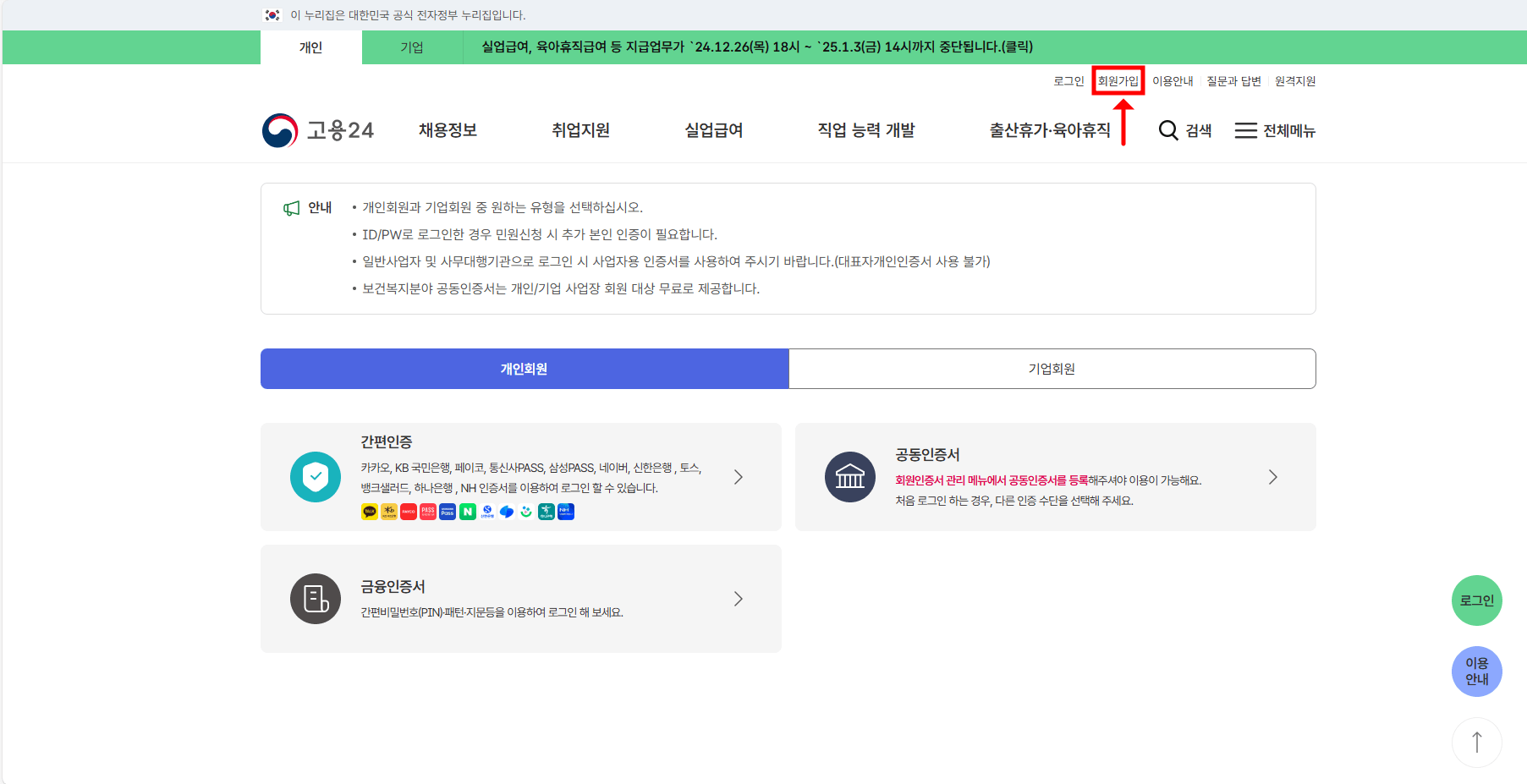
Task: Choose the Naver login icon
Action: pyautogui.click(x=467, y=512)
